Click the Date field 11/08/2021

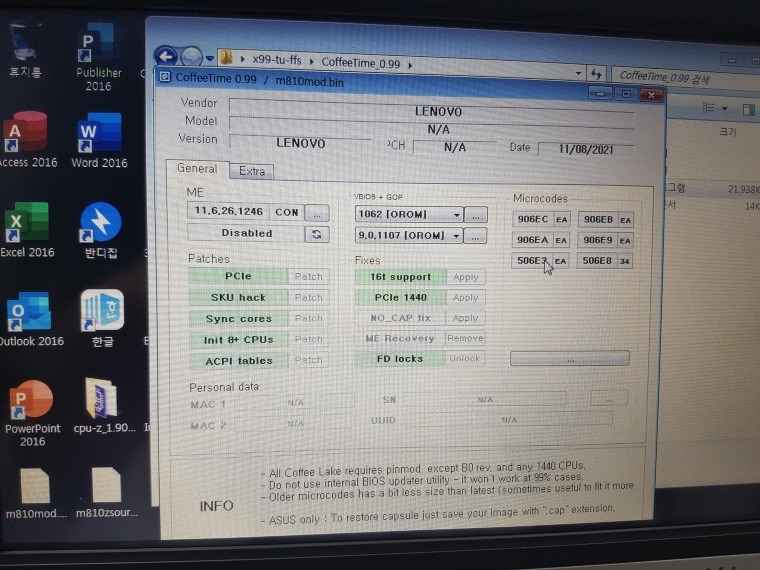click(x=586, y=149)
